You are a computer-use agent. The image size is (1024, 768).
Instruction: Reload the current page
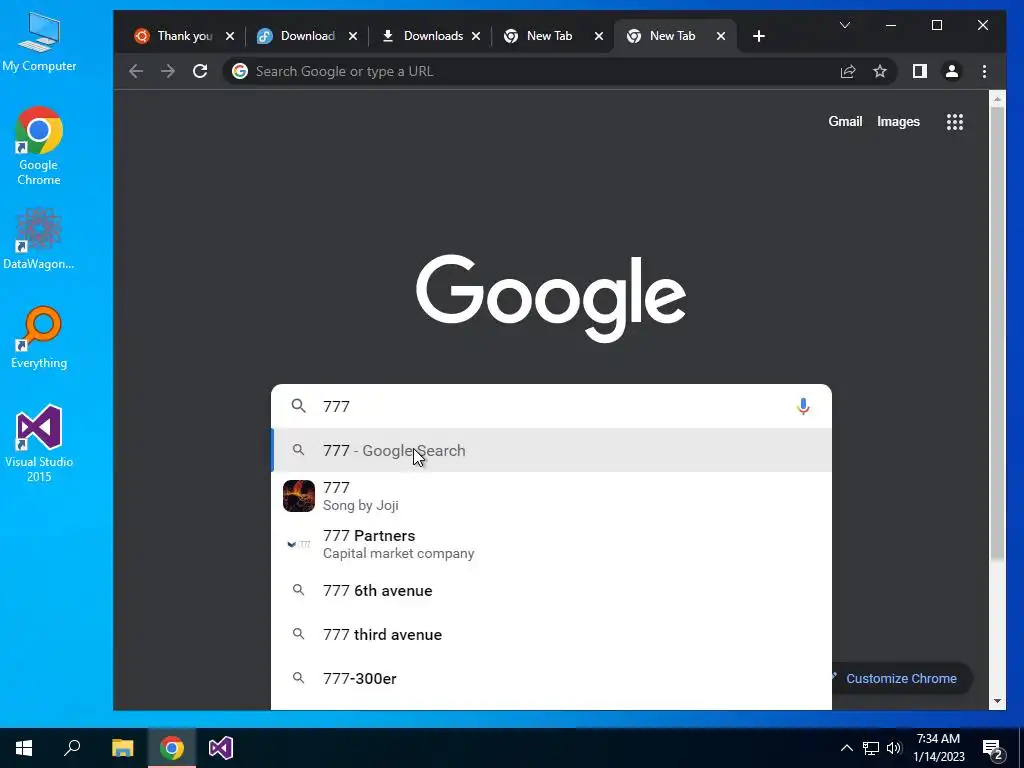[200, 71]
